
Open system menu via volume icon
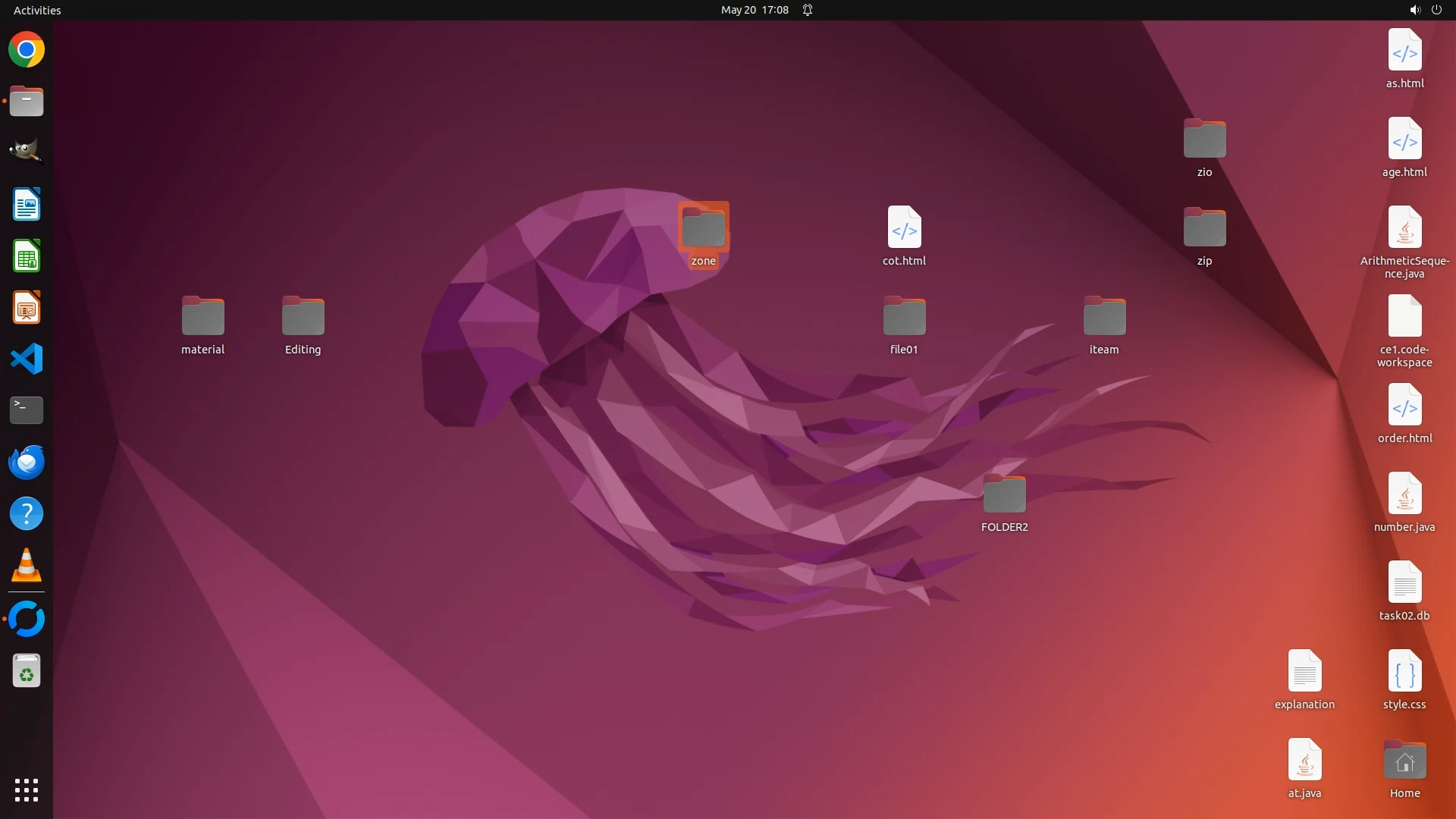click(1414, 10)
